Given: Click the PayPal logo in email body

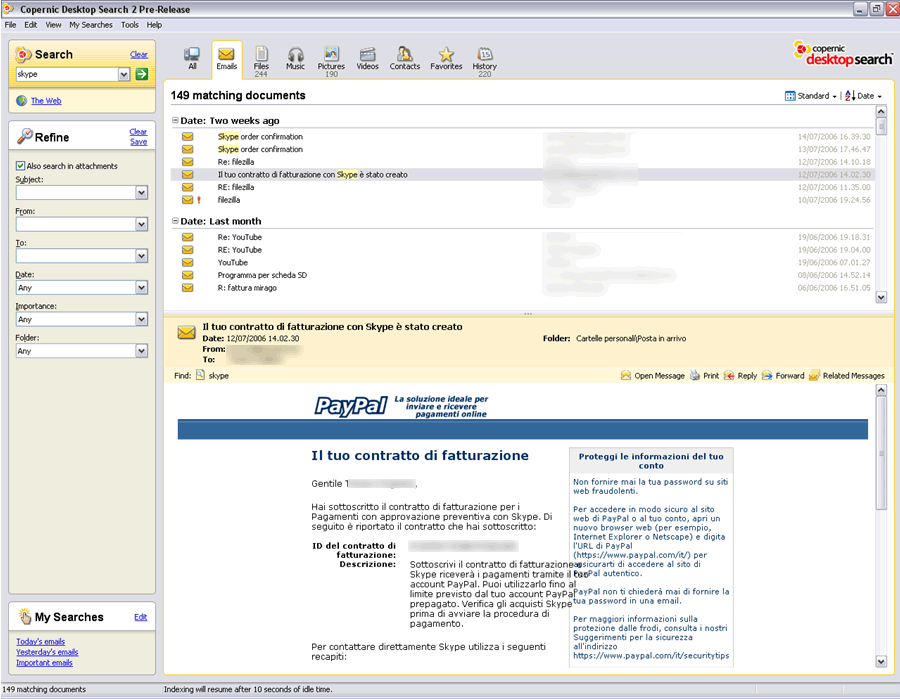Looking at the screenshot, I should pyautogui.click(x=351, y=406).
